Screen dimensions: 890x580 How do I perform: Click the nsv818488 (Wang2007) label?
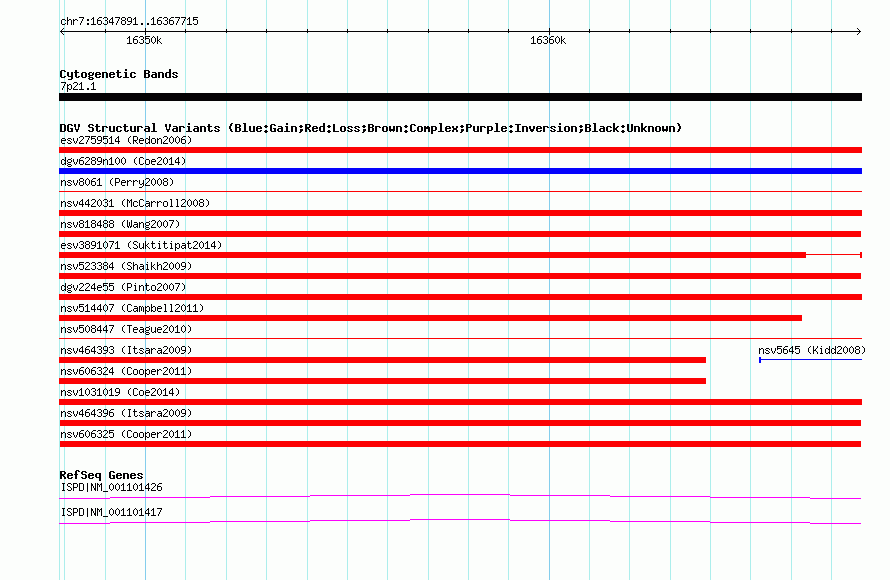tap(120, 224)
